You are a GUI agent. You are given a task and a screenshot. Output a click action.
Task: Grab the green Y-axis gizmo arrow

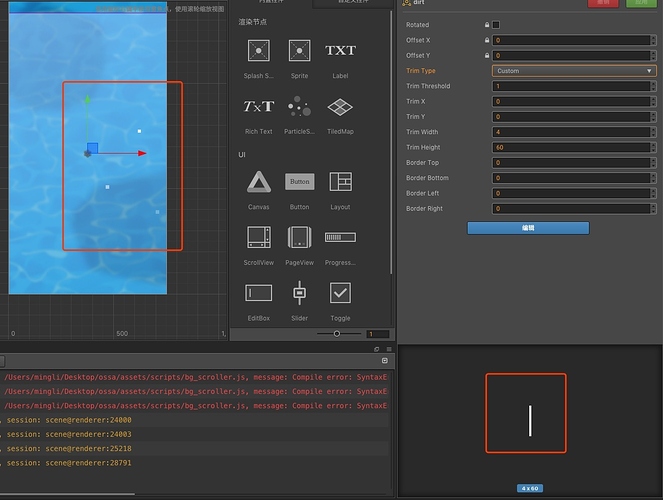click(x=88, y=99)
